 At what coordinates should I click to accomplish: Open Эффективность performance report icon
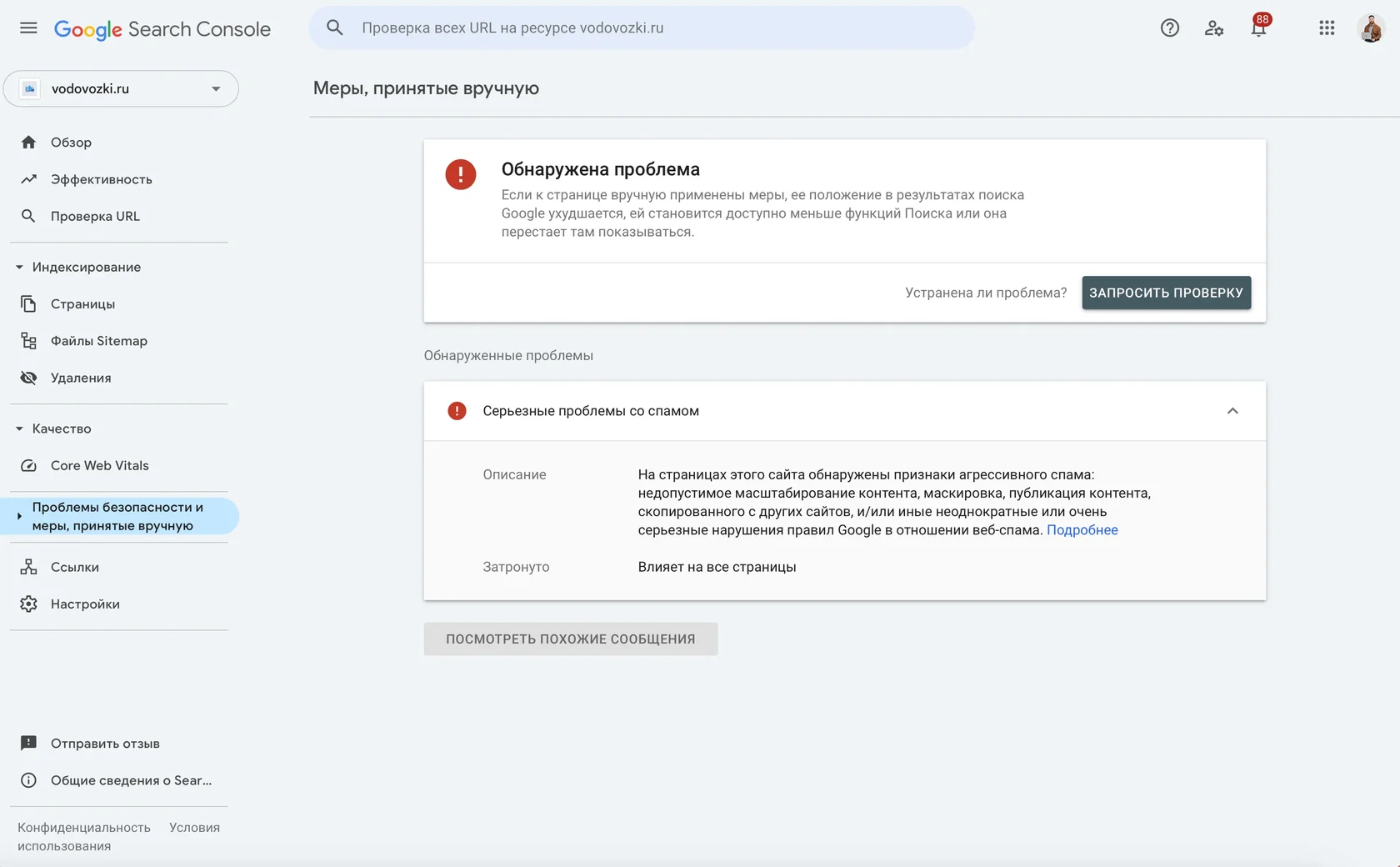click(x=29, y=178)
